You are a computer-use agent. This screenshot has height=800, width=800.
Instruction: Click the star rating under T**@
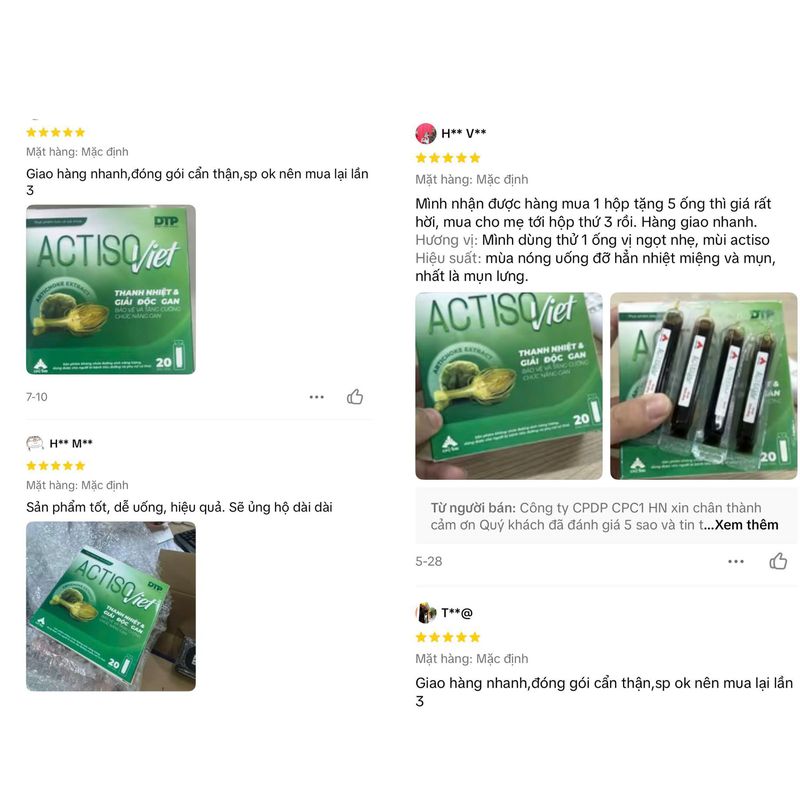pyautogui.click(x=448, y=637)
